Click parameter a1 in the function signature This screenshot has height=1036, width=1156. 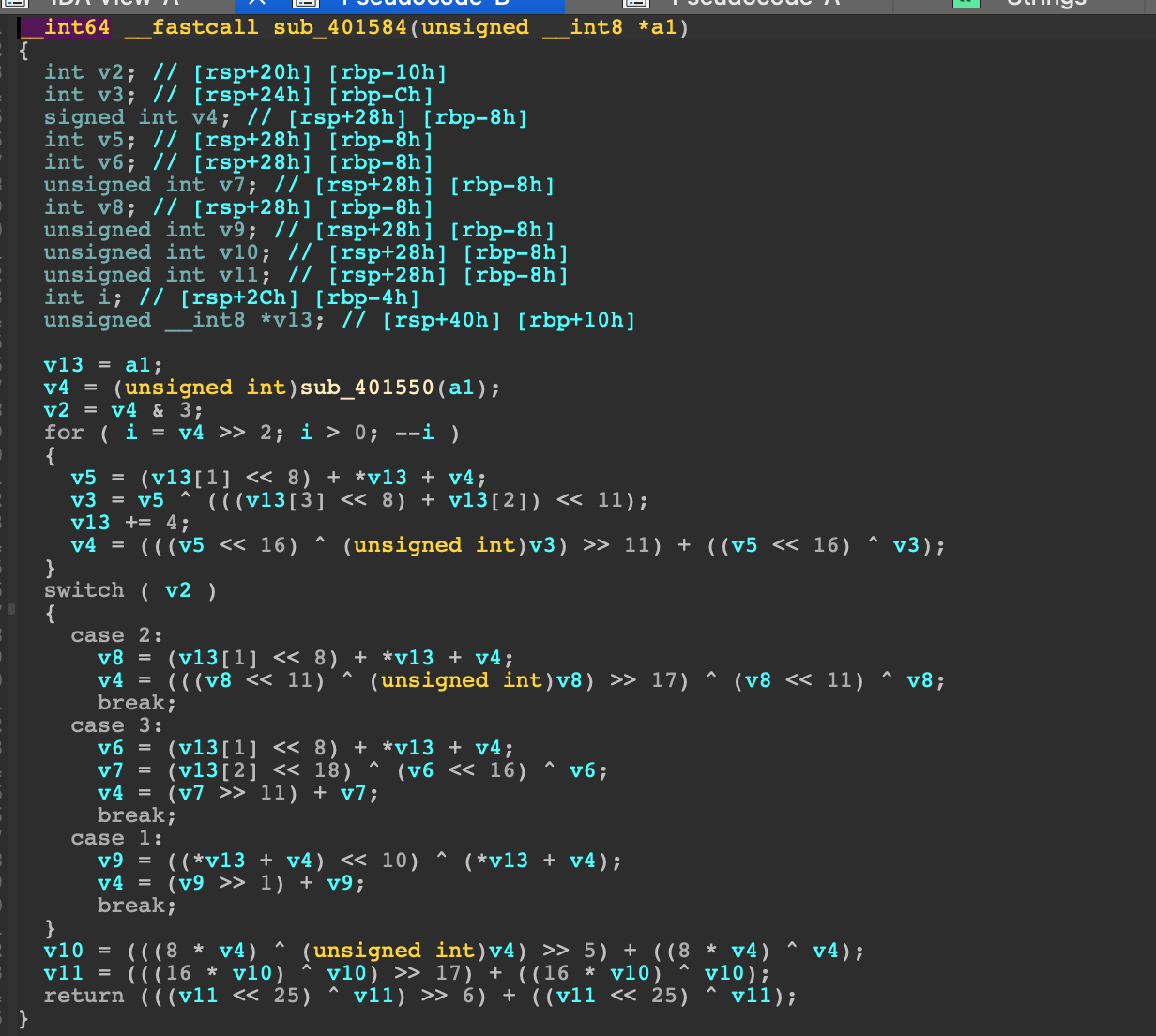[663, 27]
